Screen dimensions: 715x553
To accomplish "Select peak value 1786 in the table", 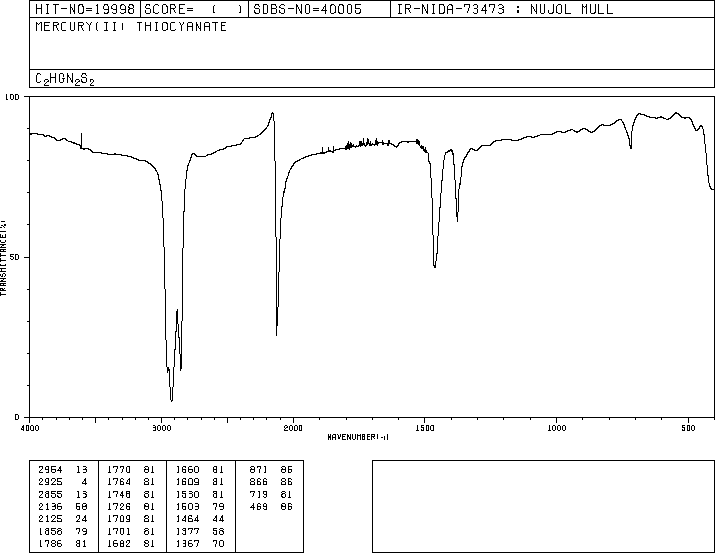I will 50,543.
